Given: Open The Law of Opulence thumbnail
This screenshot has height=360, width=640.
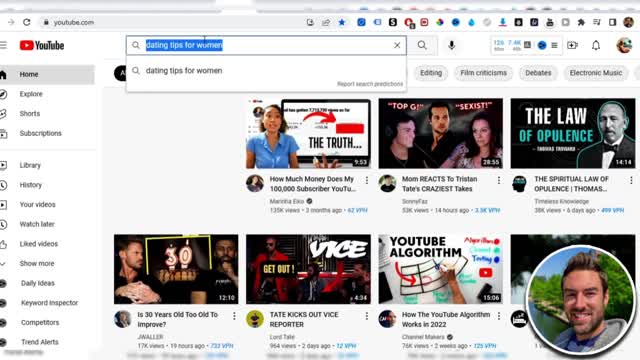Looking at the screenshot, I should (x=573, y=133).
